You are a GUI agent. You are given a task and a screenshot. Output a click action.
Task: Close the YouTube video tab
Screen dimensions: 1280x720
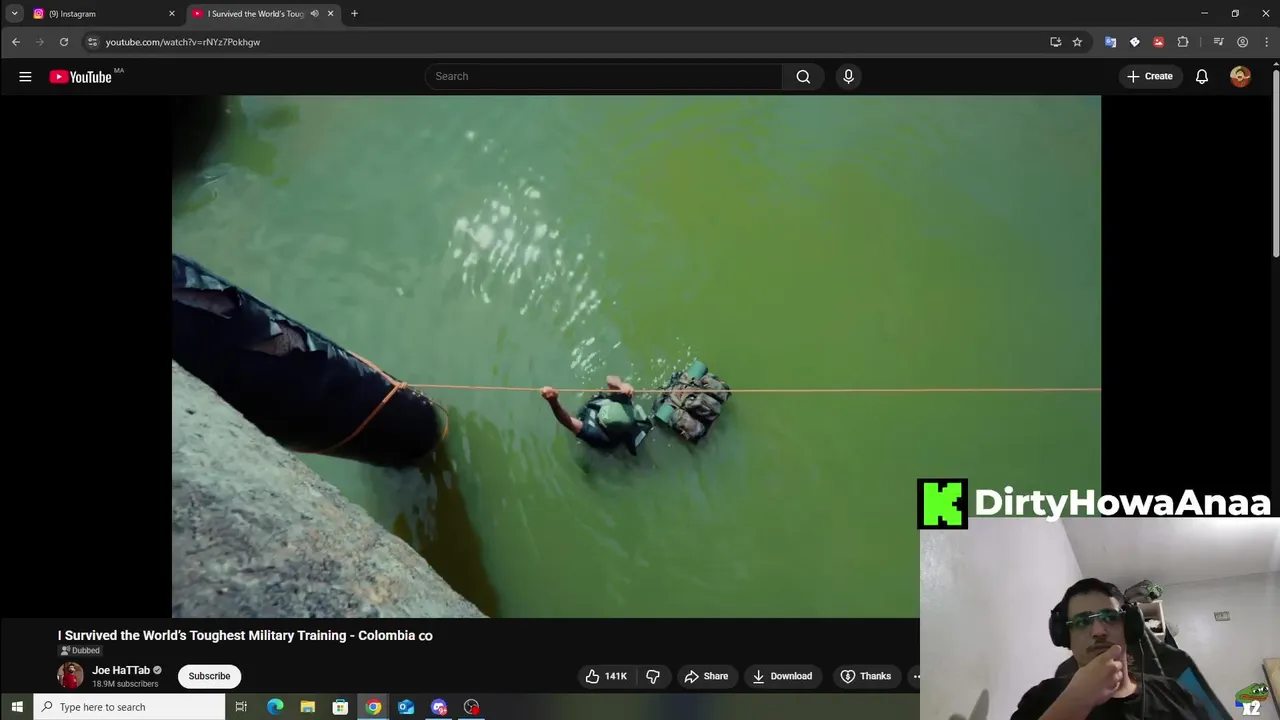(330, 14)
